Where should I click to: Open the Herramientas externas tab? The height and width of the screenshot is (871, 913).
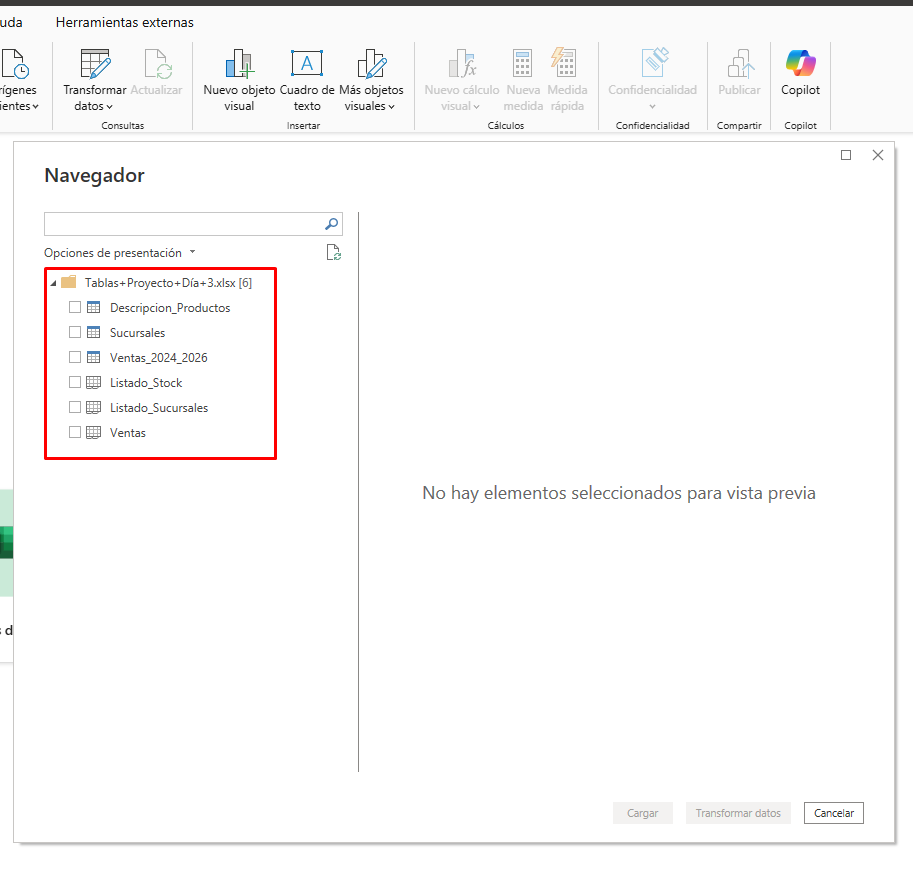coord(125,22)
